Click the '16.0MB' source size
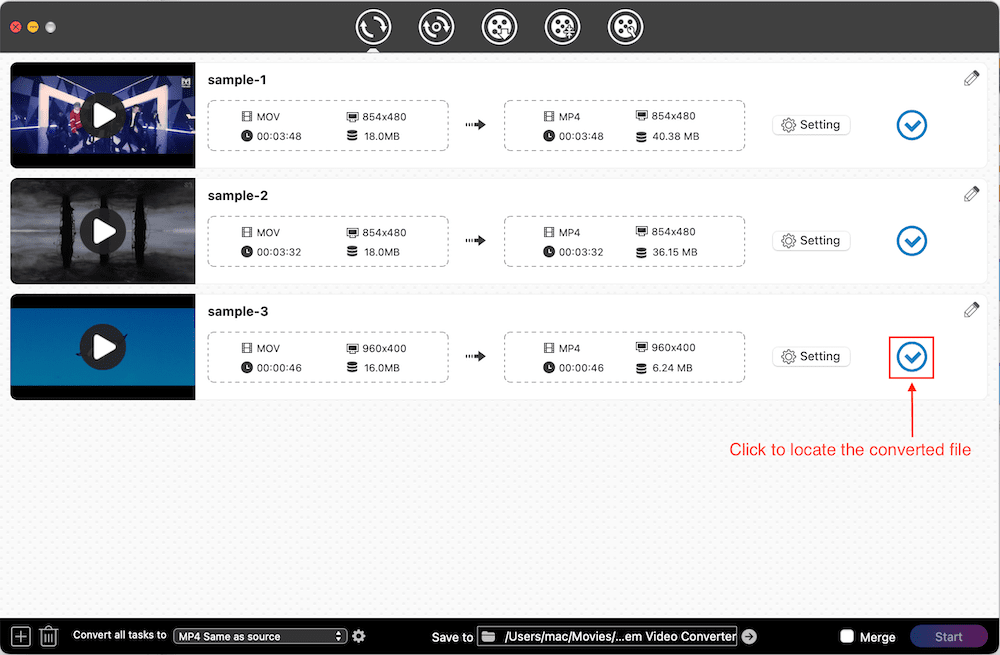Screen dimensions: 1000x655 click(382, 368)
